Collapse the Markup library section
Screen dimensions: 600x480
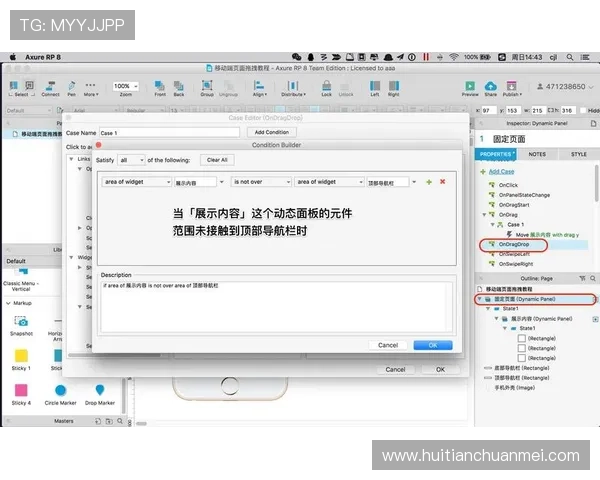(x=8, y=303)
